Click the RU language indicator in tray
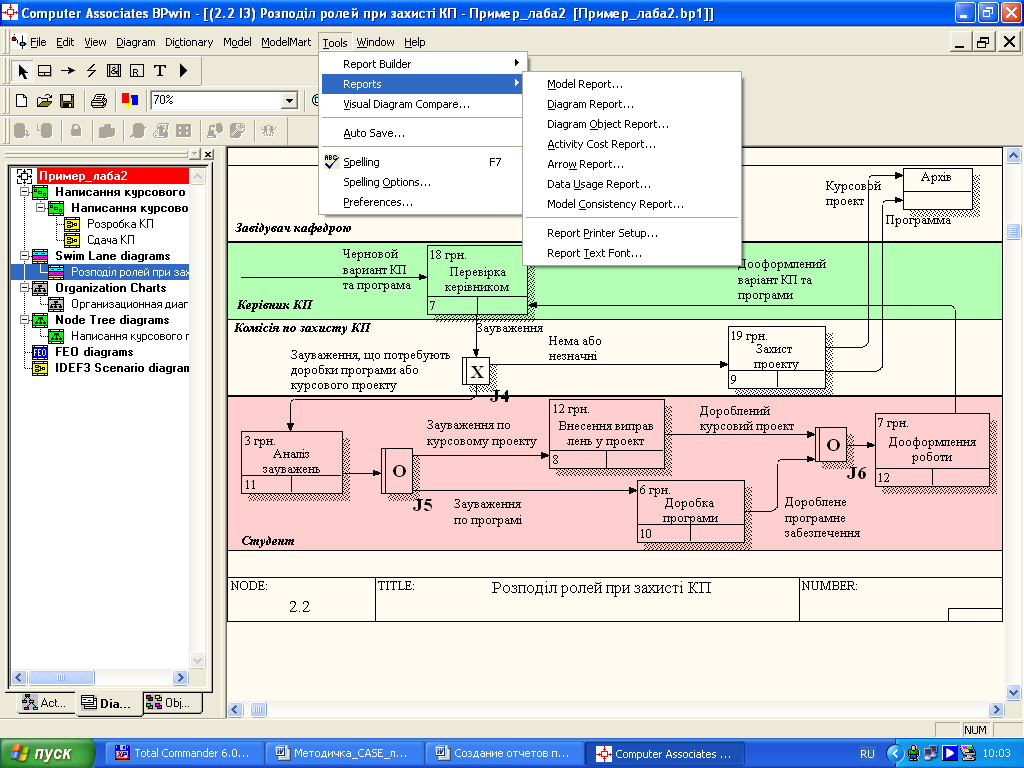Screen dimensions: 1024x768 pos(867,754)
